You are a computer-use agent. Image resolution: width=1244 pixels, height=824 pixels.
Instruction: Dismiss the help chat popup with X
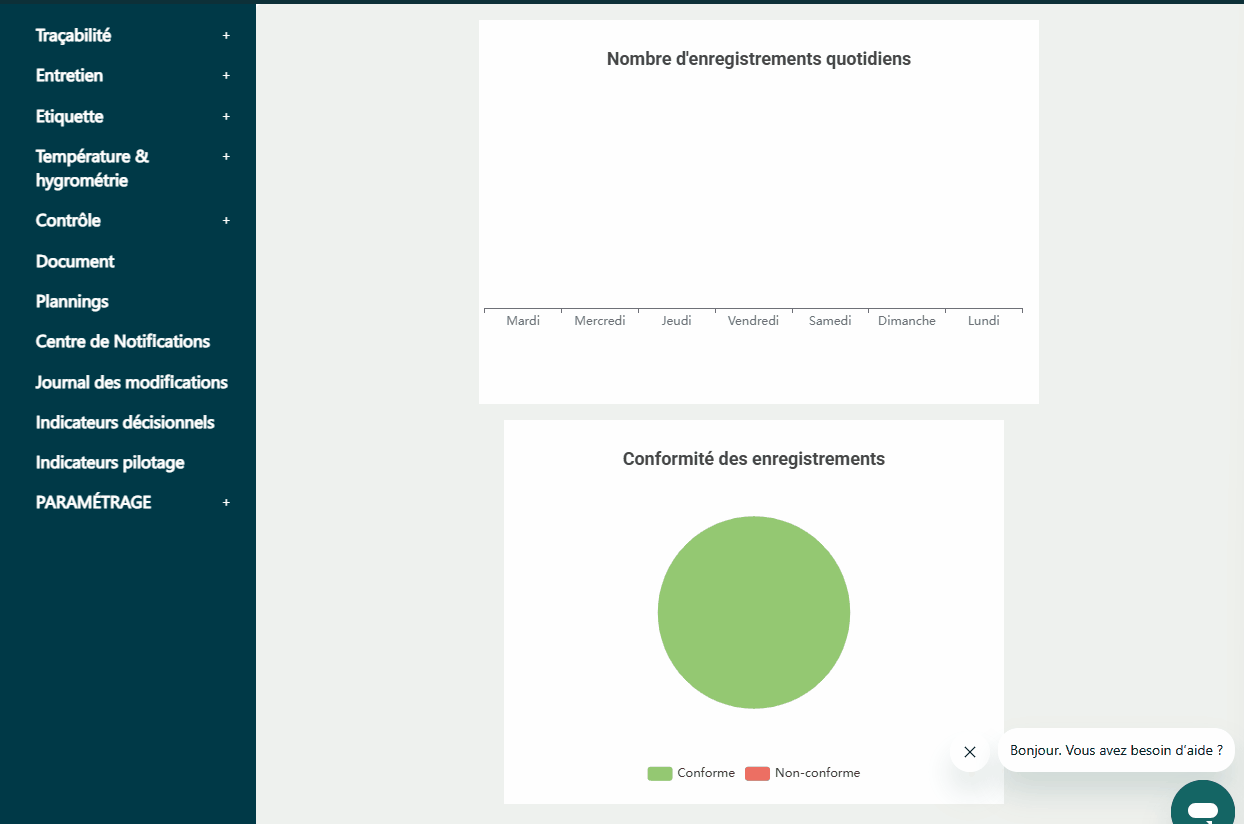[x=969, y=752]
